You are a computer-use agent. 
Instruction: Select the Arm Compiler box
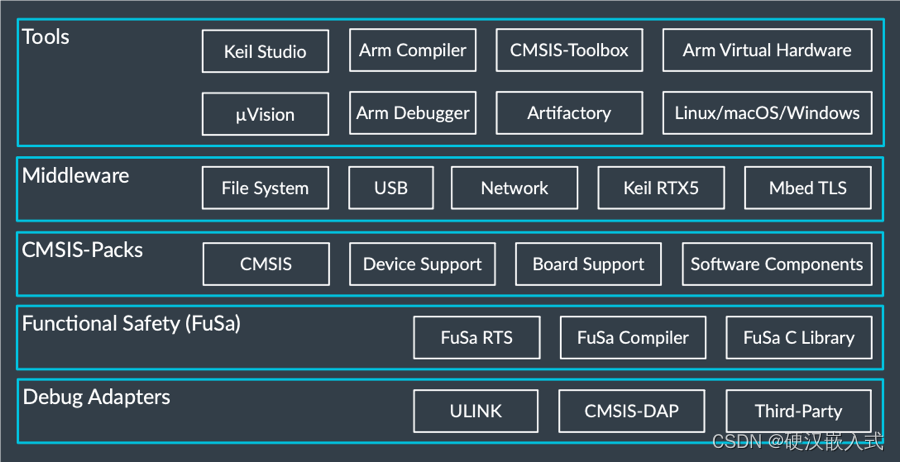(x=412, y=51)
